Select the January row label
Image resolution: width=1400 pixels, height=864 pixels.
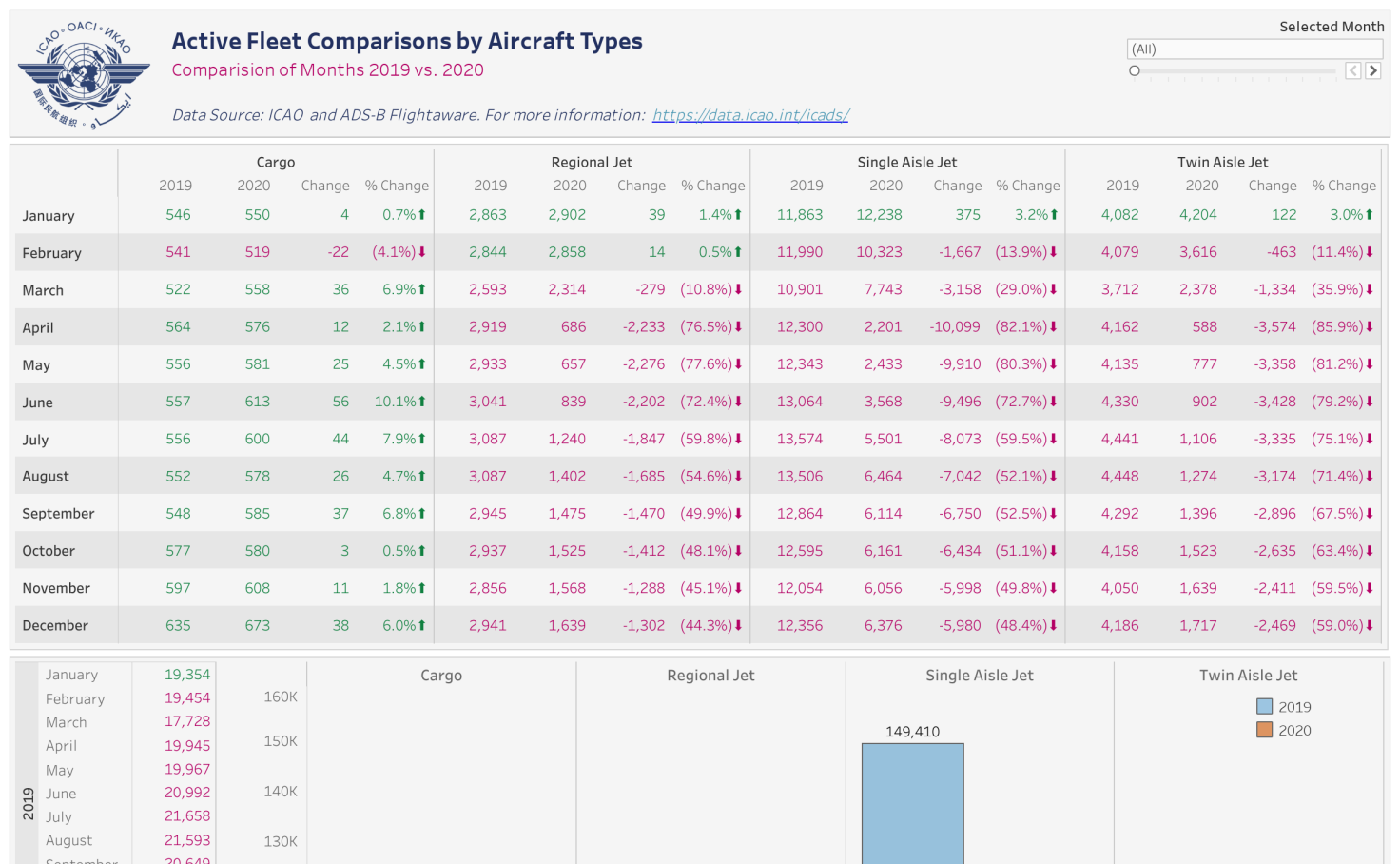click(49, 216)
